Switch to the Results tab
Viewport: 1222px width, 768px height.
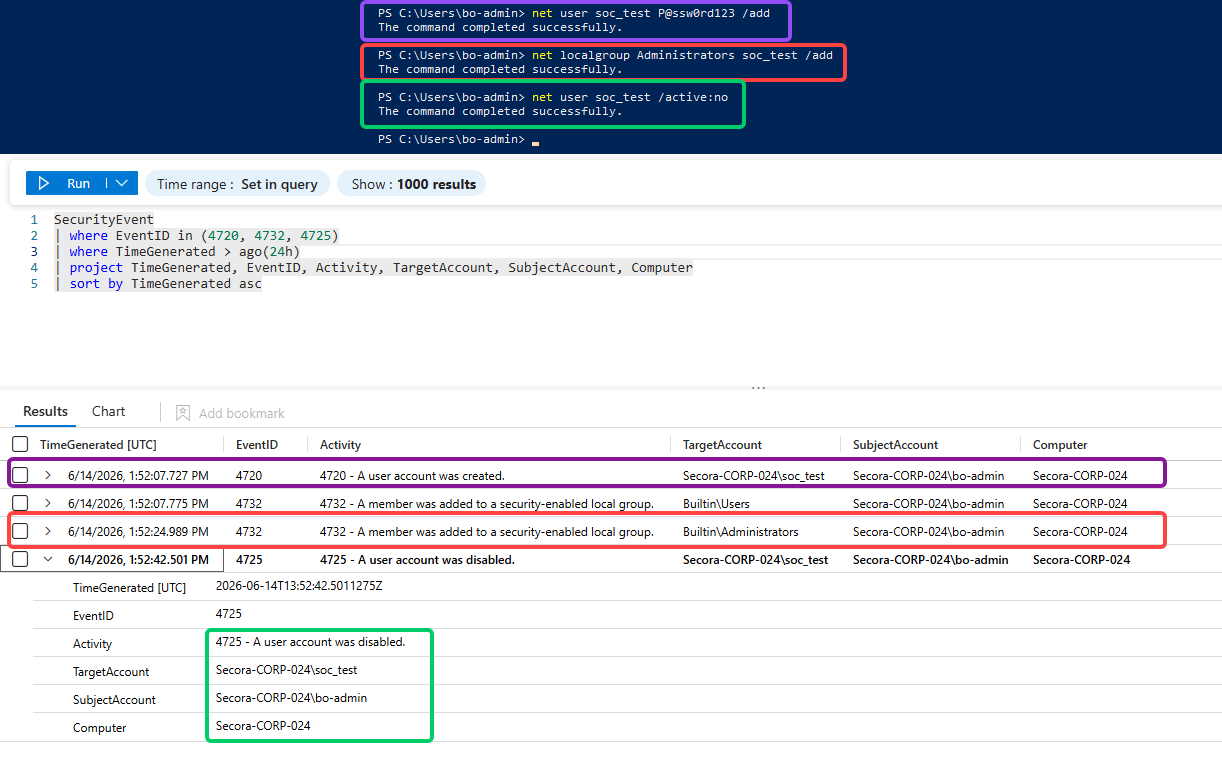(x=45, y=411)
